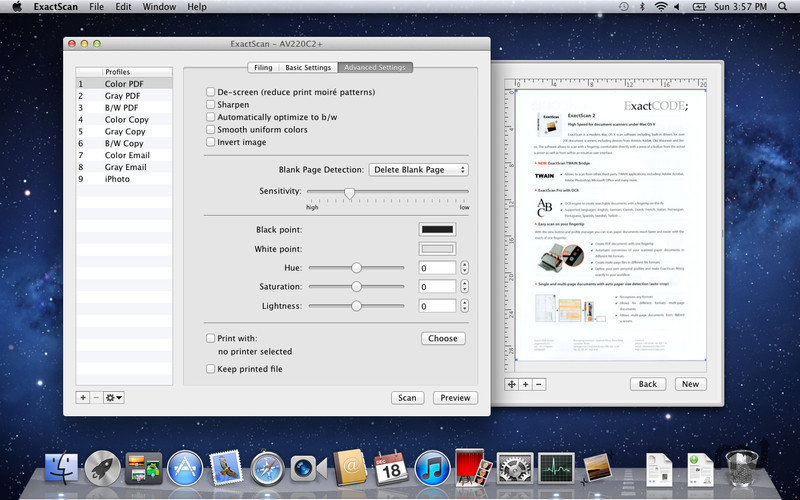The width and height of the screenshot is (800, 500).
Task: Select the iPhoto profile
Action: [x=124, y=179]
